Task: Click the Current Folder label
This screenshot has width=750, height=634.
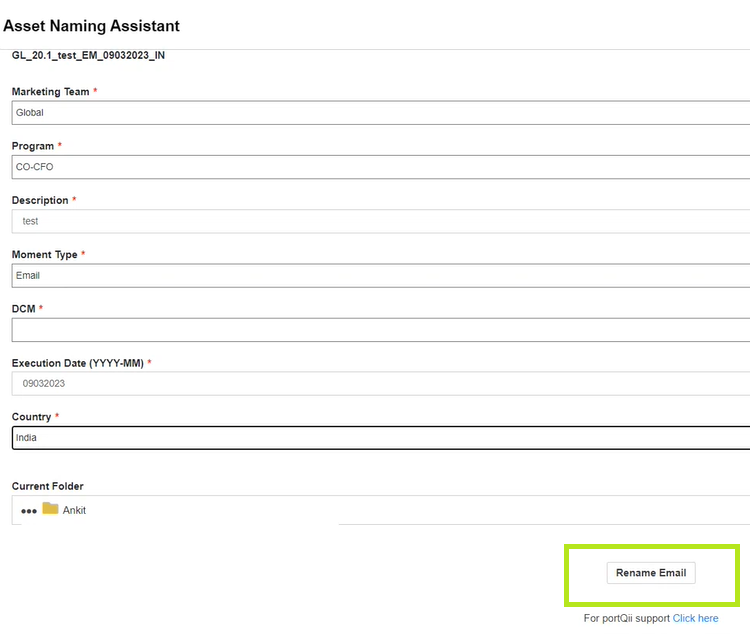Action: pos(47,486)
